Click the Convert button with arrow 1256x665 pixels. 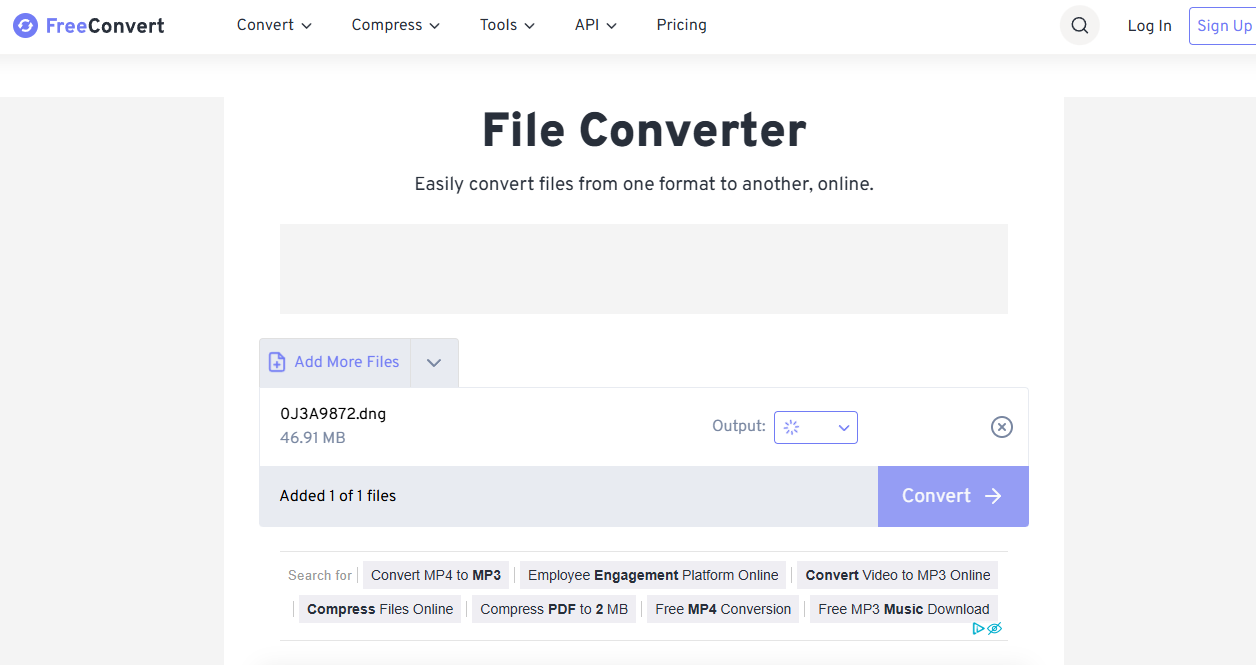click(953, 496)
